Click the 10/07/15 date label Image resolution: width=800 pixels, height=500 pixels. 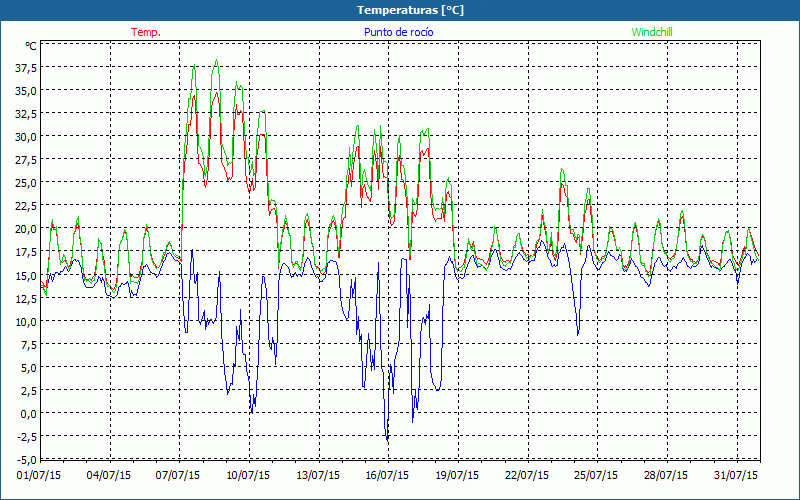pos(248,476)
